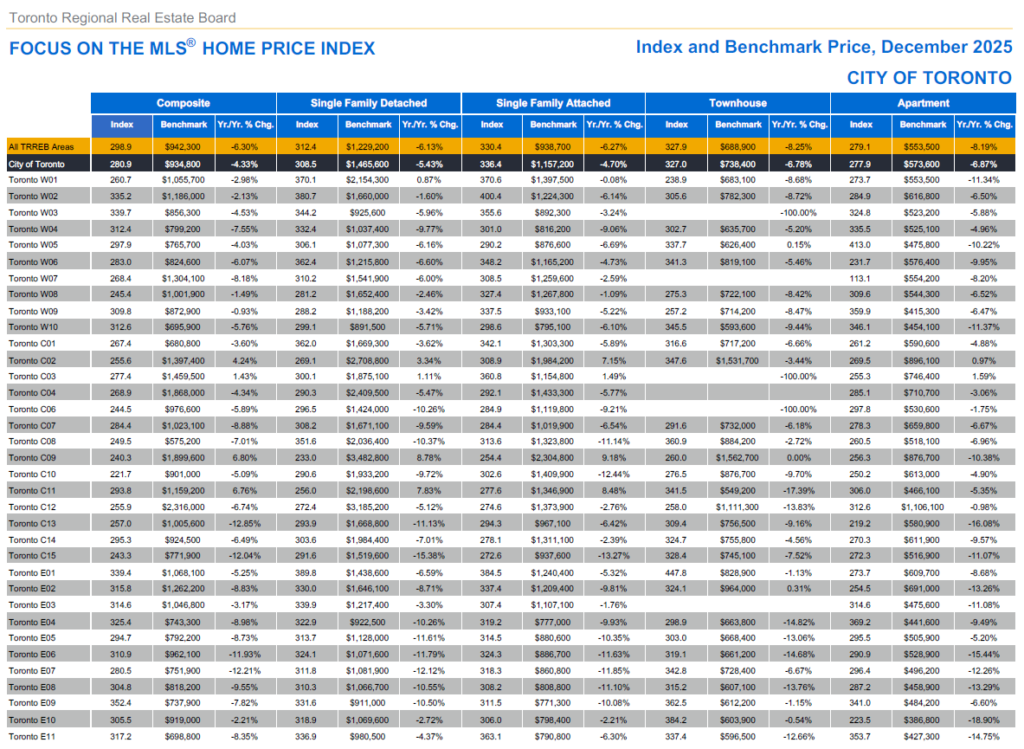1024x749 pixels.
Task: Click the Composite column group header
Action: 183,103
